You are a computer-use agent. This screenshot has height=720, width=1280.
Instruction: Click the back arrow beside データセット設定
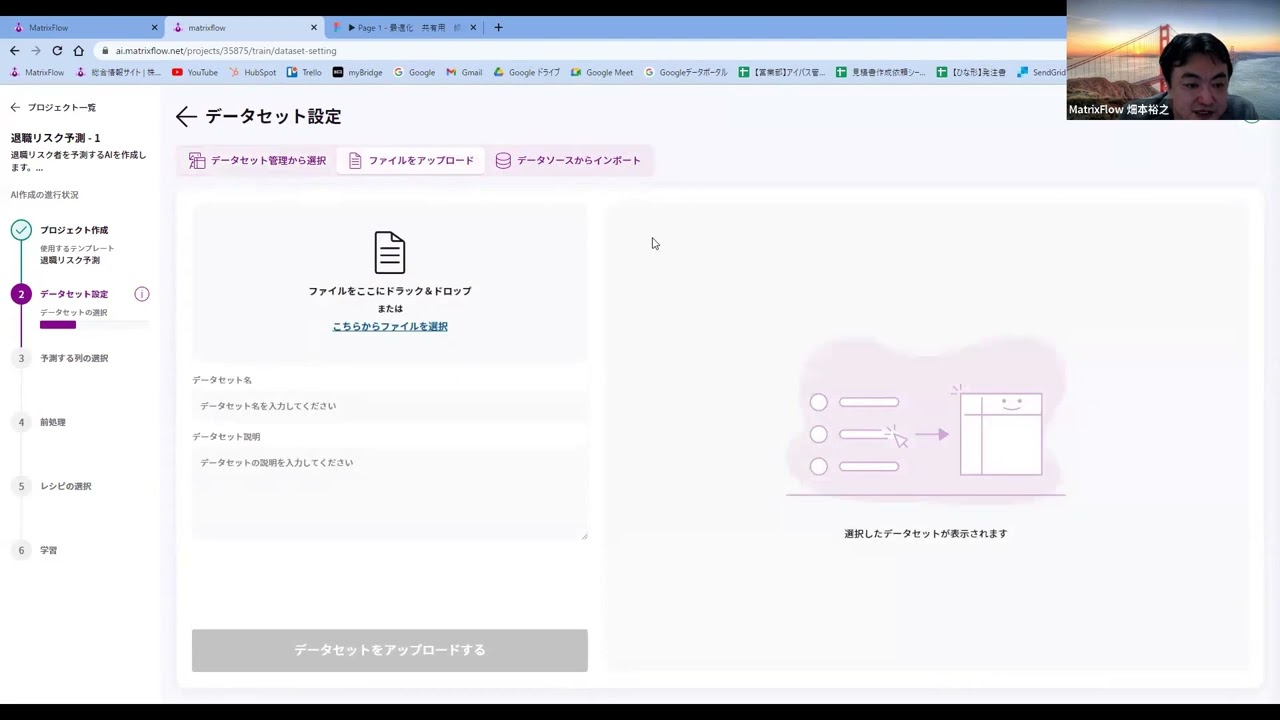(186, 117)
